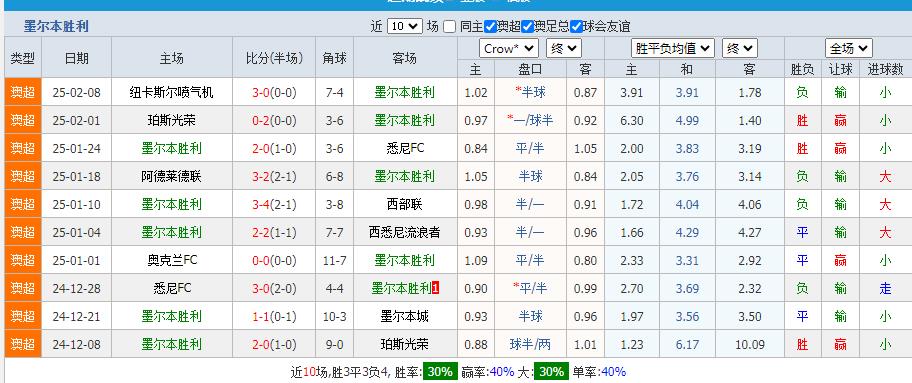Open the 0-2 score on 25-02-01

click(x=261, y=120)
